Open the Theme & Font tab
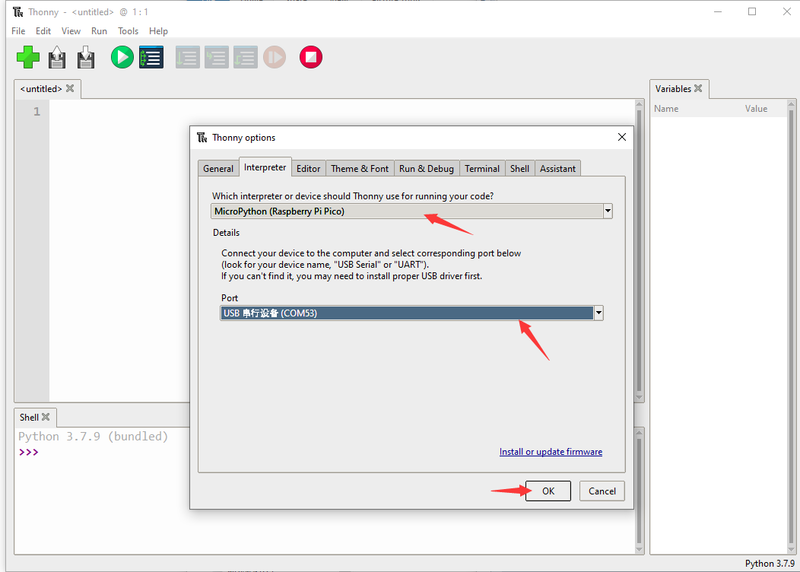Image resolution: width=800 pixels, height=572 pixels. click(360, 168)
